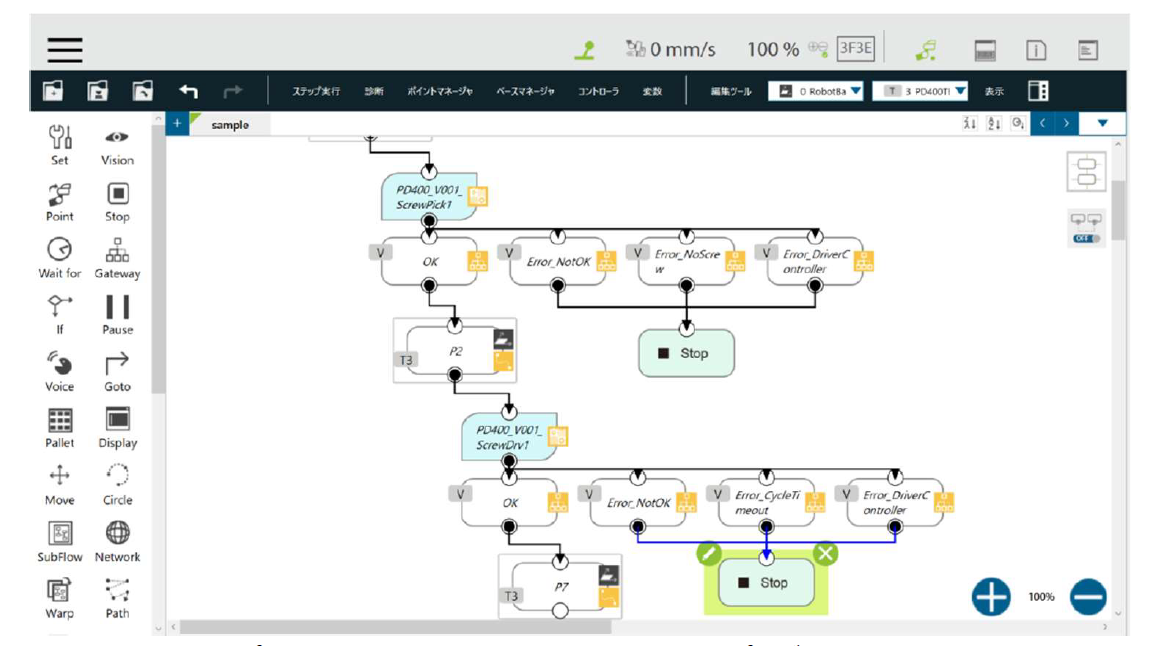Click the open project icon
This screenshot has width=1156, height=646.
pyautogui.click(x=142, y=91)
